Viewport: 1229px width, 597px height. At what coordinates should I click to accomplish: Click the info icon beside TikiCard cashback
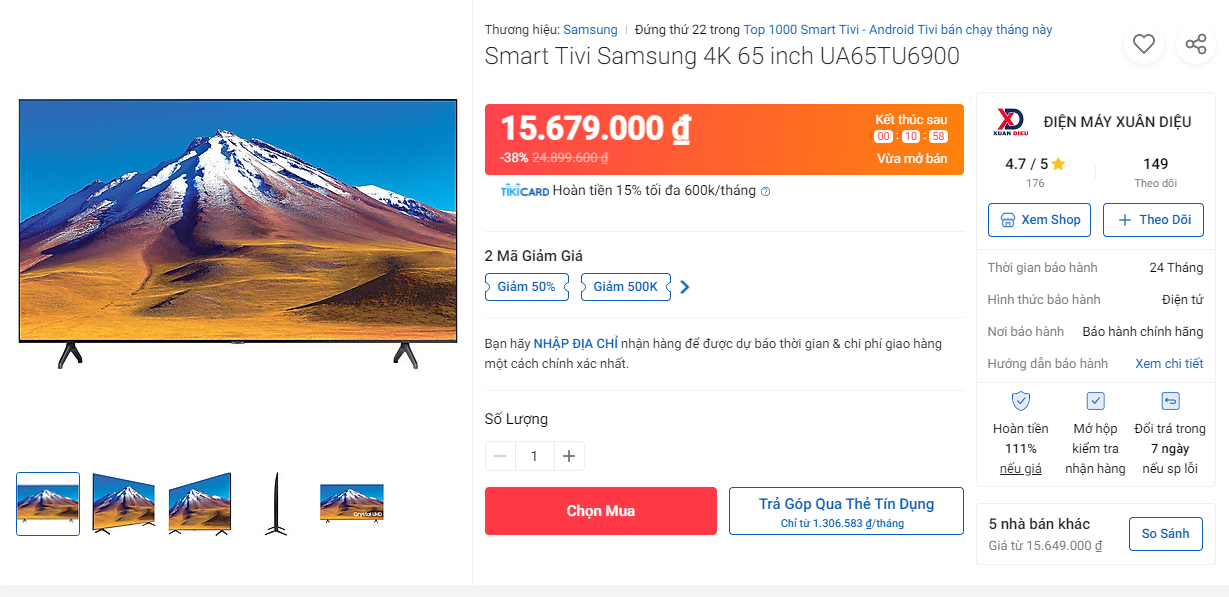[x=766, y=191]
